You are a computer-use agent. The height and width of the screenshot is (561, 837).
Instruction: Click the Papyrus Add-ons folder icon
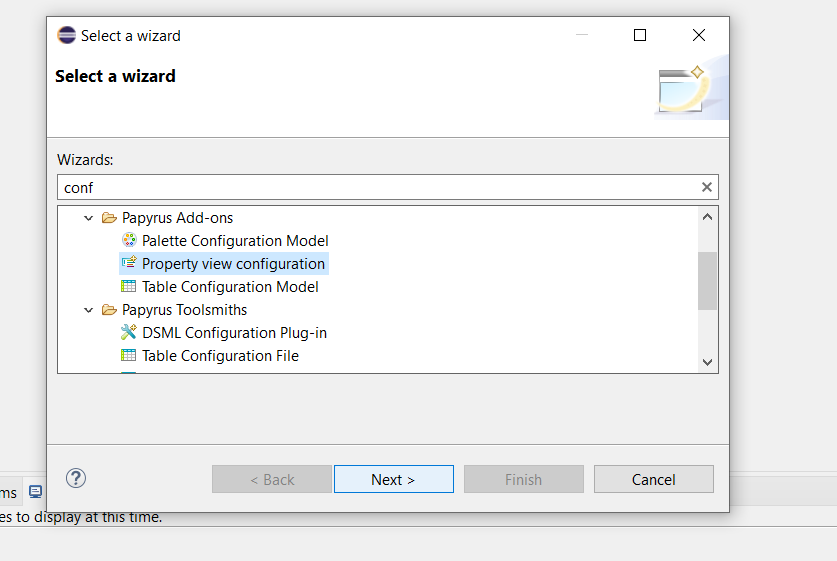point(109,218)
